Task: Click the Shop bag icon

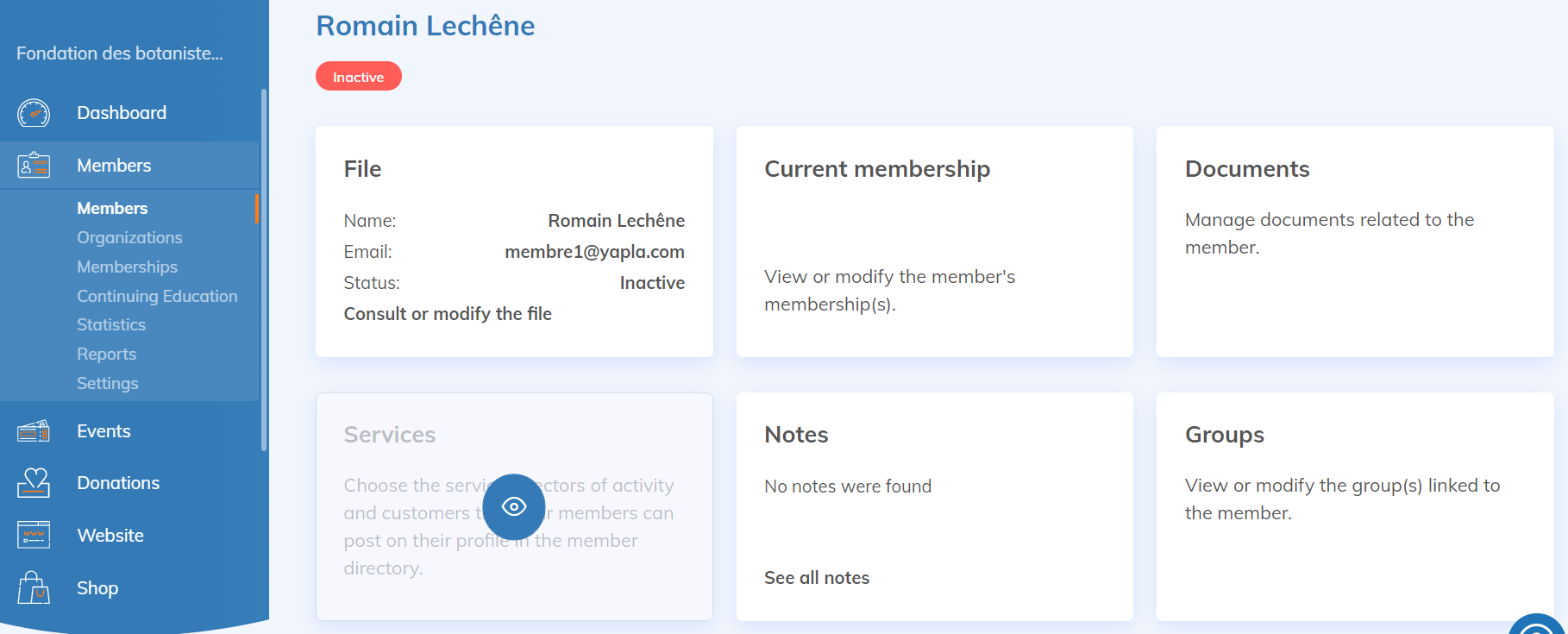Action: [34, 588]
